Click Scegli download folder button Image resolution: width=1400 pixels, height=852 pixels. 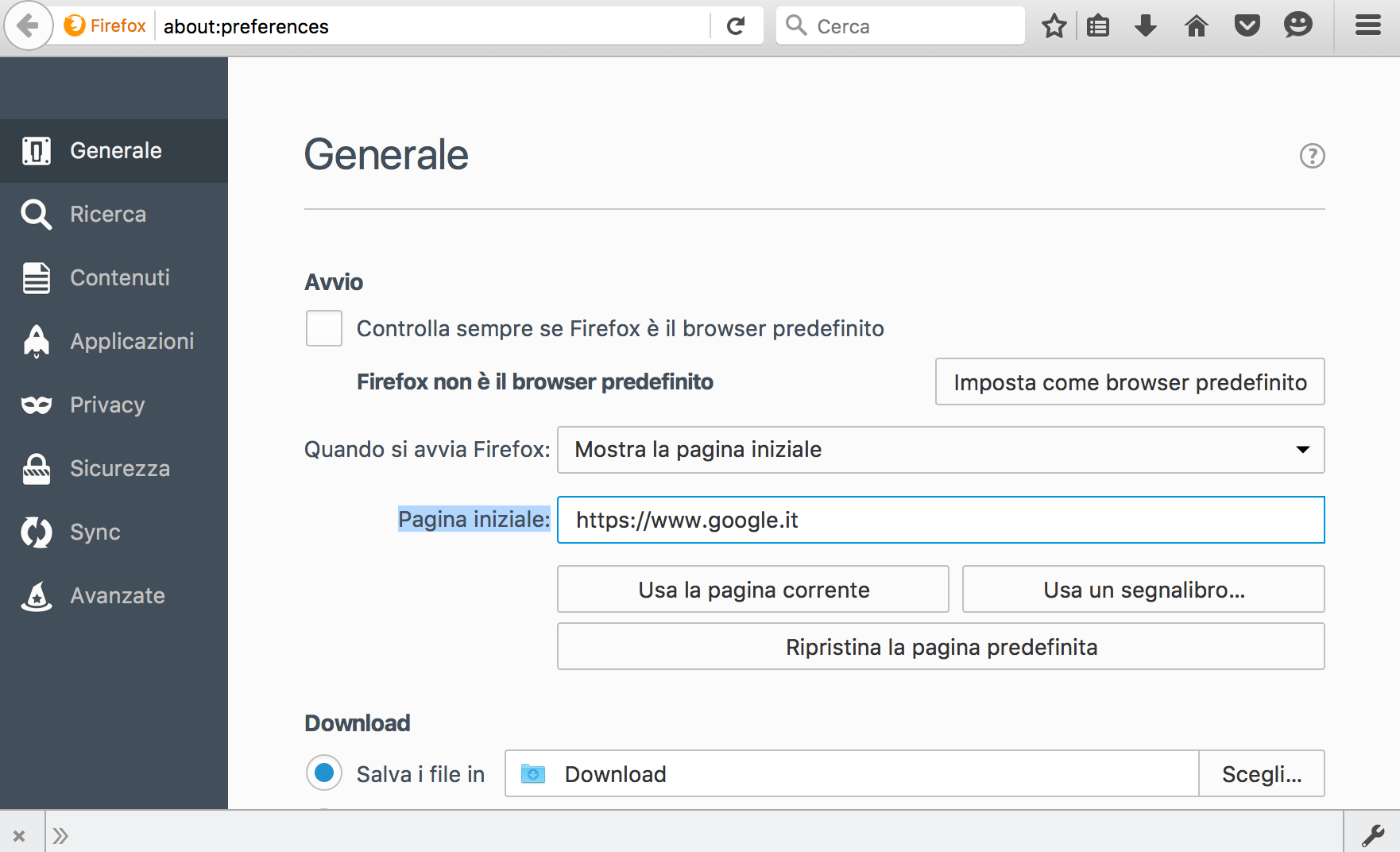tap(1262, 774)
